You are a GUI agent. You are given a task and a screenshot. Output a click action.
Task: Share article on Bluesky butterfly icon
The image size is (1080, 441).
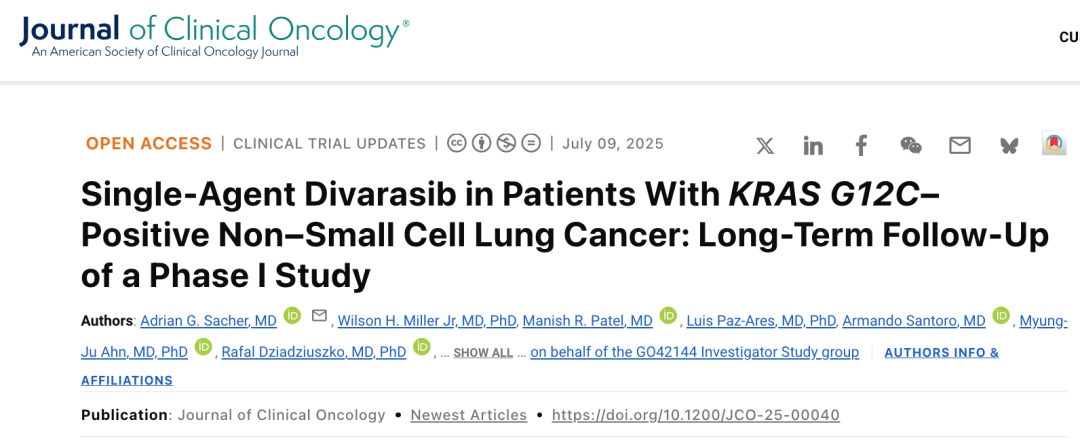click(x=1008, y=146)
